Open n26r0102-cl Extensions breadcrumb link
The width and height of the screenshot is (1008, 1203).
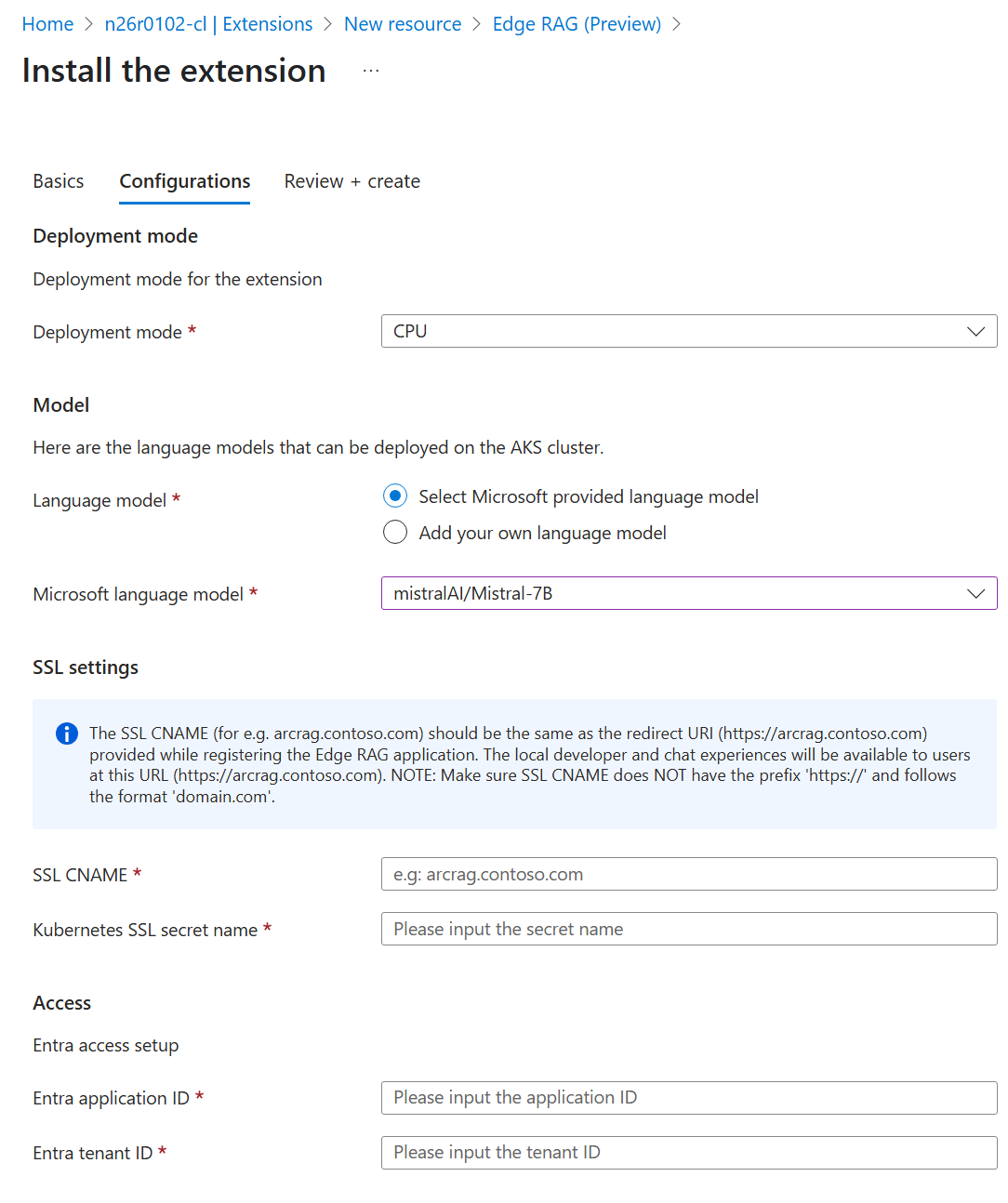pyautogui.click(x=208, y=24)
